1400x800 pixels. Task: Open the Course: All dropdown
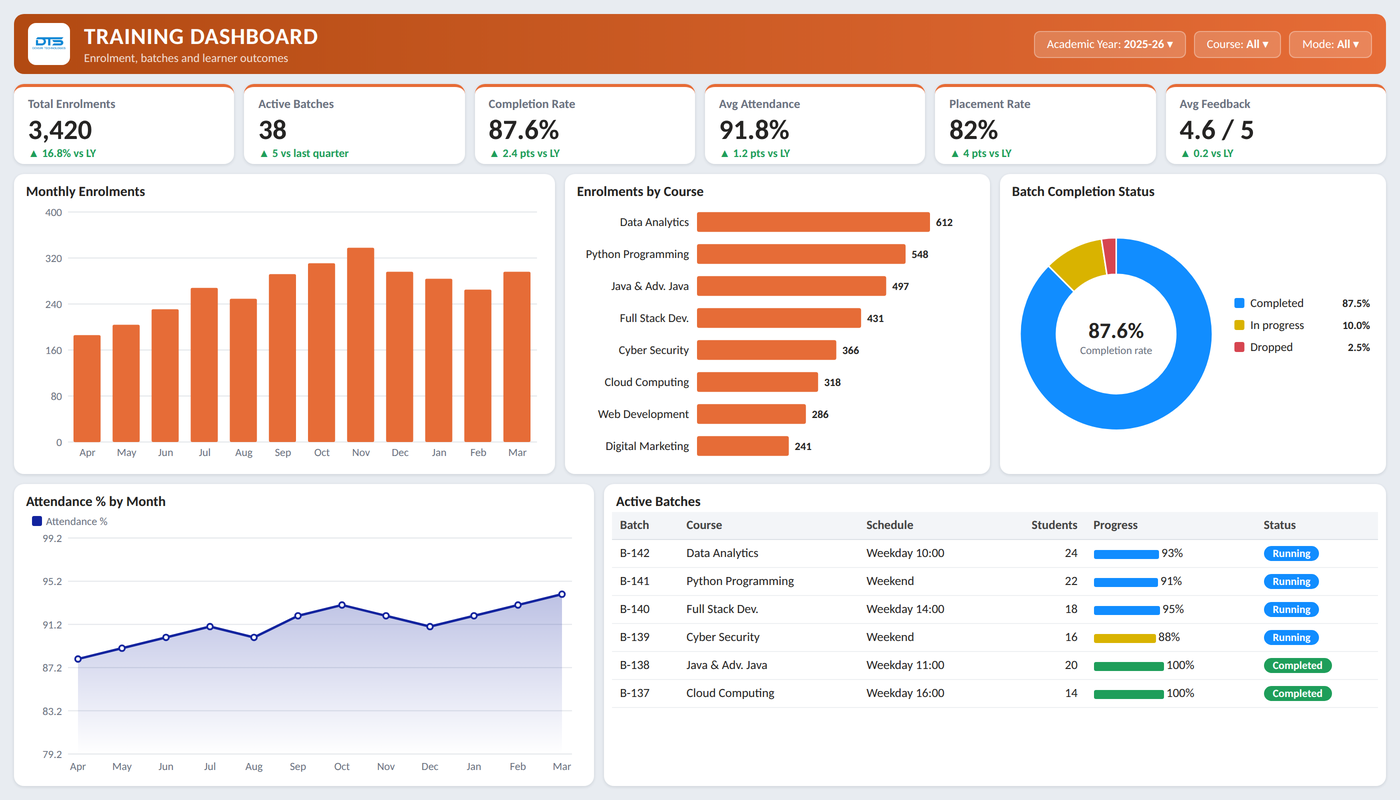[x=1237, y=44]
